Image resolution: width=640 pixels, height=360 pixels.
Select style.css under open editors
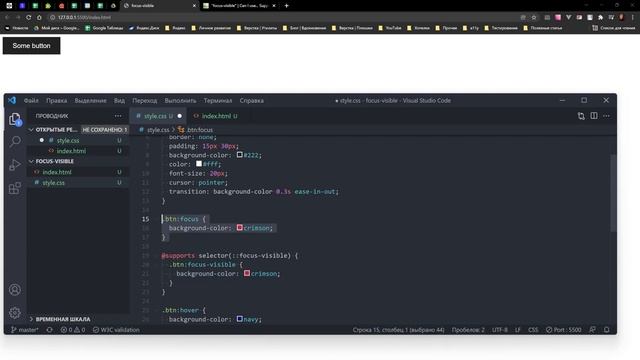click(78, 140)
